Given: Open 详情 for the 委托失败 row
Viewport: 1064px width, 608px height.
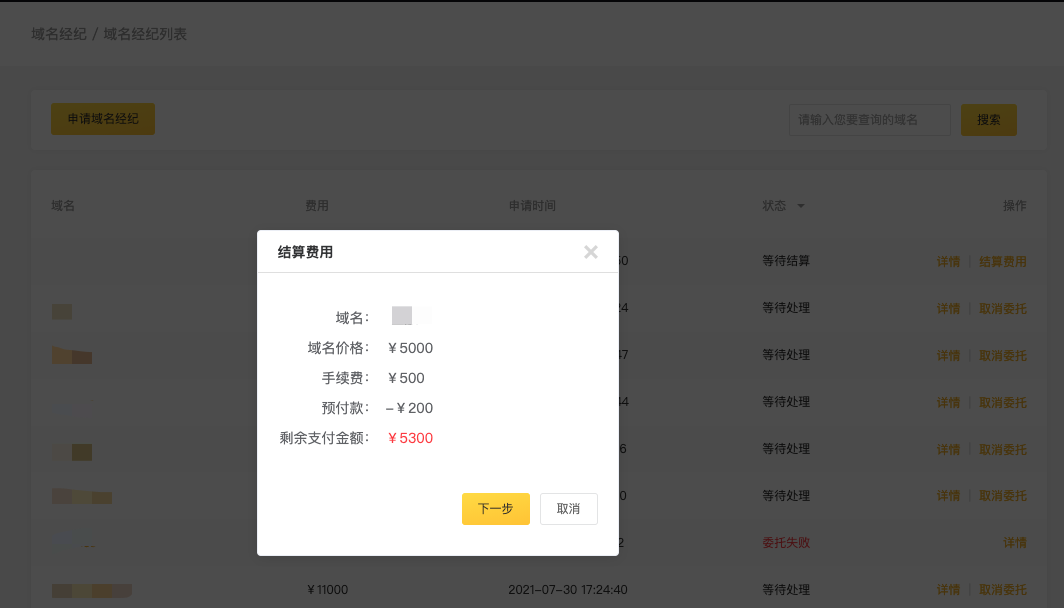Looking at the screenshot, I should [1014, 543].
